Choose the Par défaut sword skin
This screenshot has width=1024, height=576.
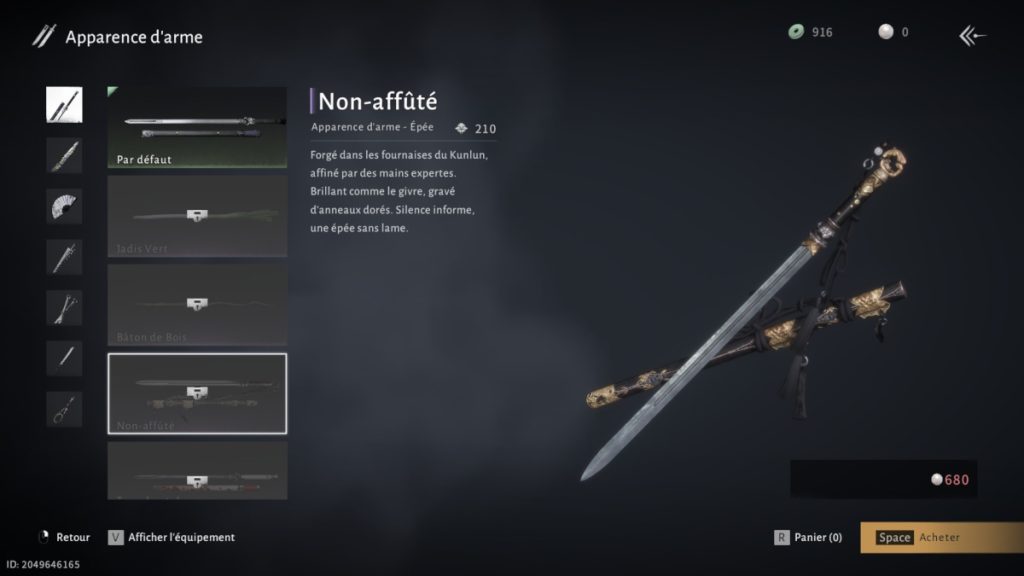[197, 127]
